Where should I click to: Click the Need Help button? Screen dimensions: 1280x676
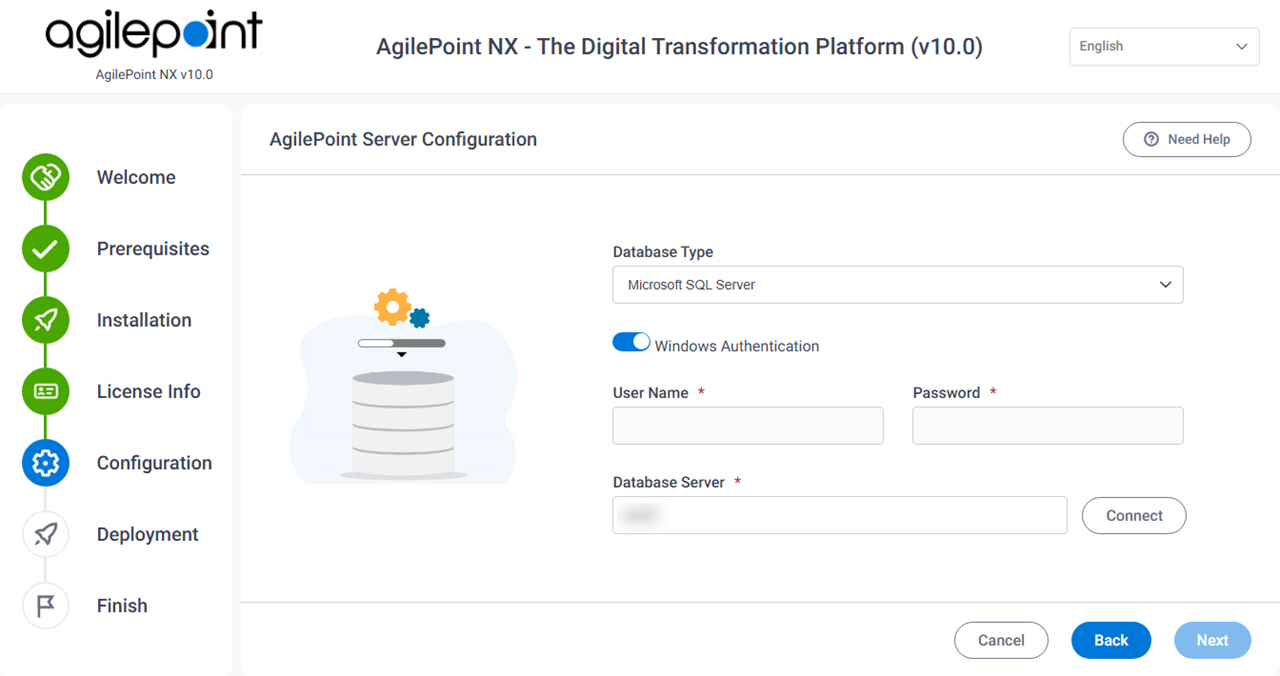[1187, 140]
